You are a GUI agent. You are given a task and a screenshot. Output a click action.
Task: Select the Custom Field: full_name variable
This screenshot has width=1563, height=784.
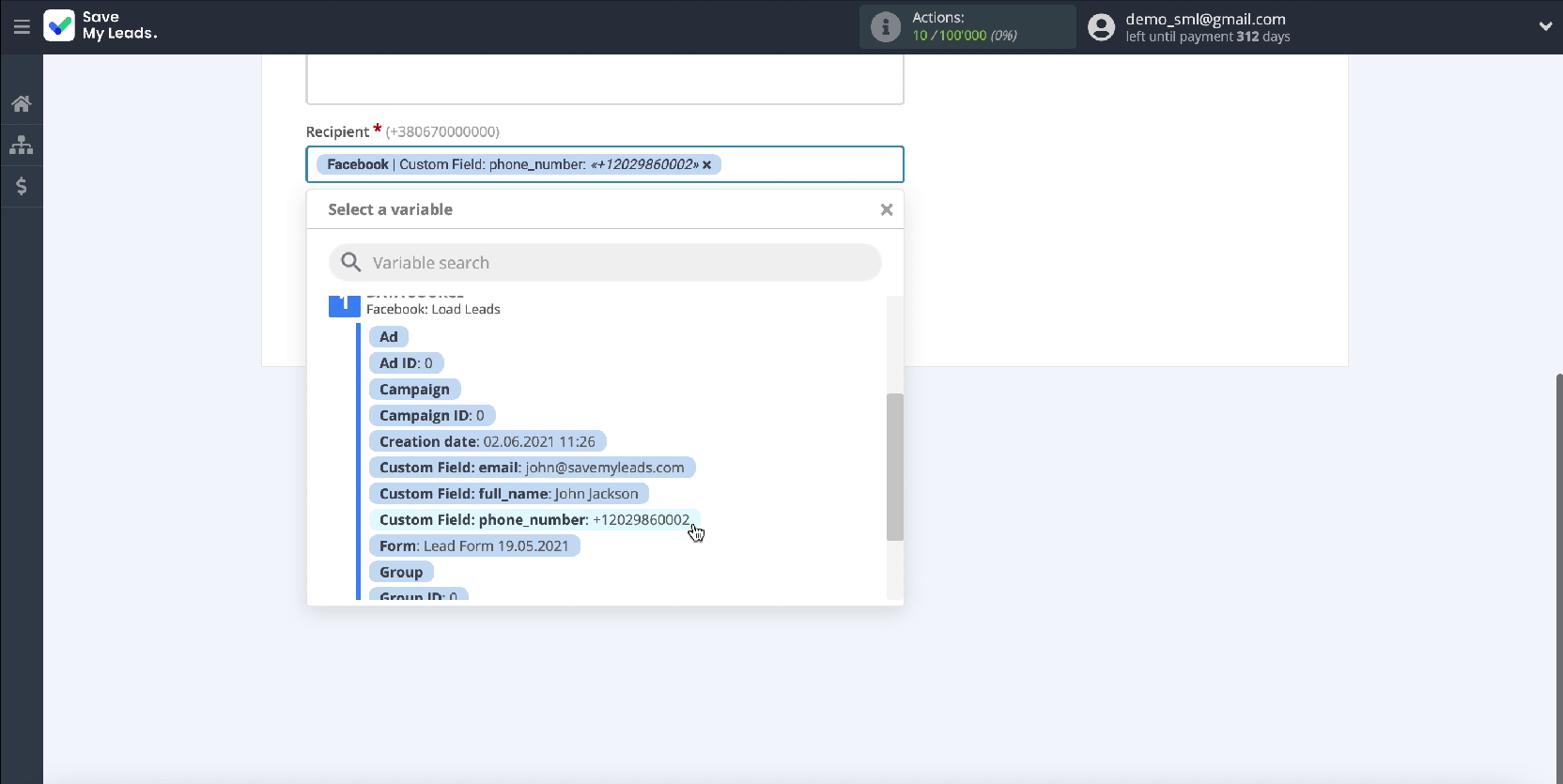point(508,494)
